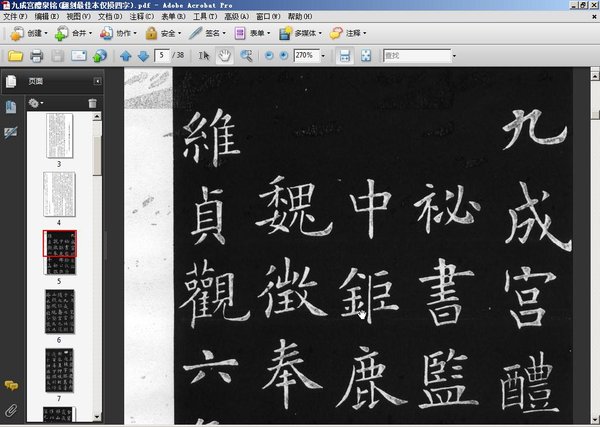Click the Forms (表单) toolbar icon
The image size is (600, 427).
(x=240, y=34)
